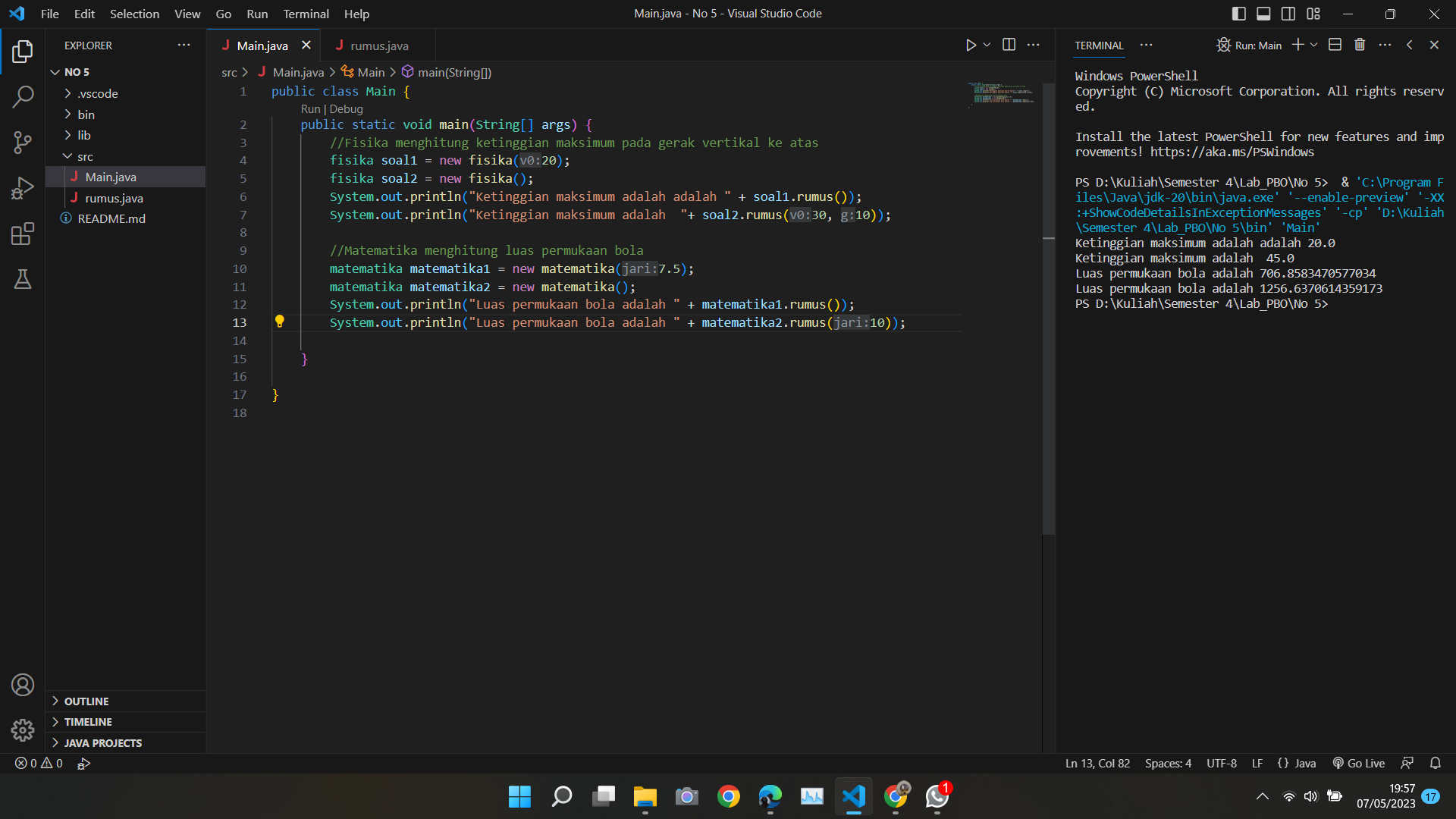Open the Terminal menu
The width and height of the screenshot is (1456, 819).
(x=305, y=14)
